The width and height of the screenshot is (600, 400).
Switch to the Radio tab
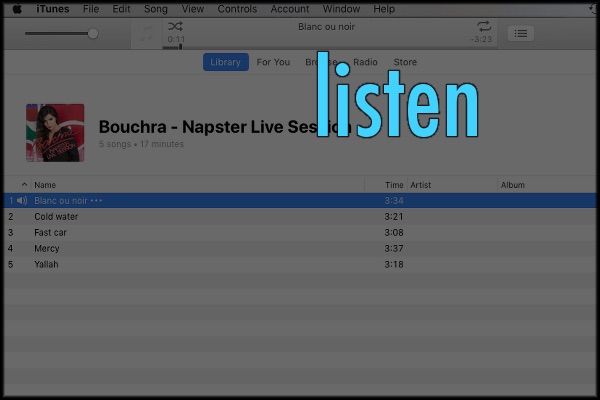365,62
